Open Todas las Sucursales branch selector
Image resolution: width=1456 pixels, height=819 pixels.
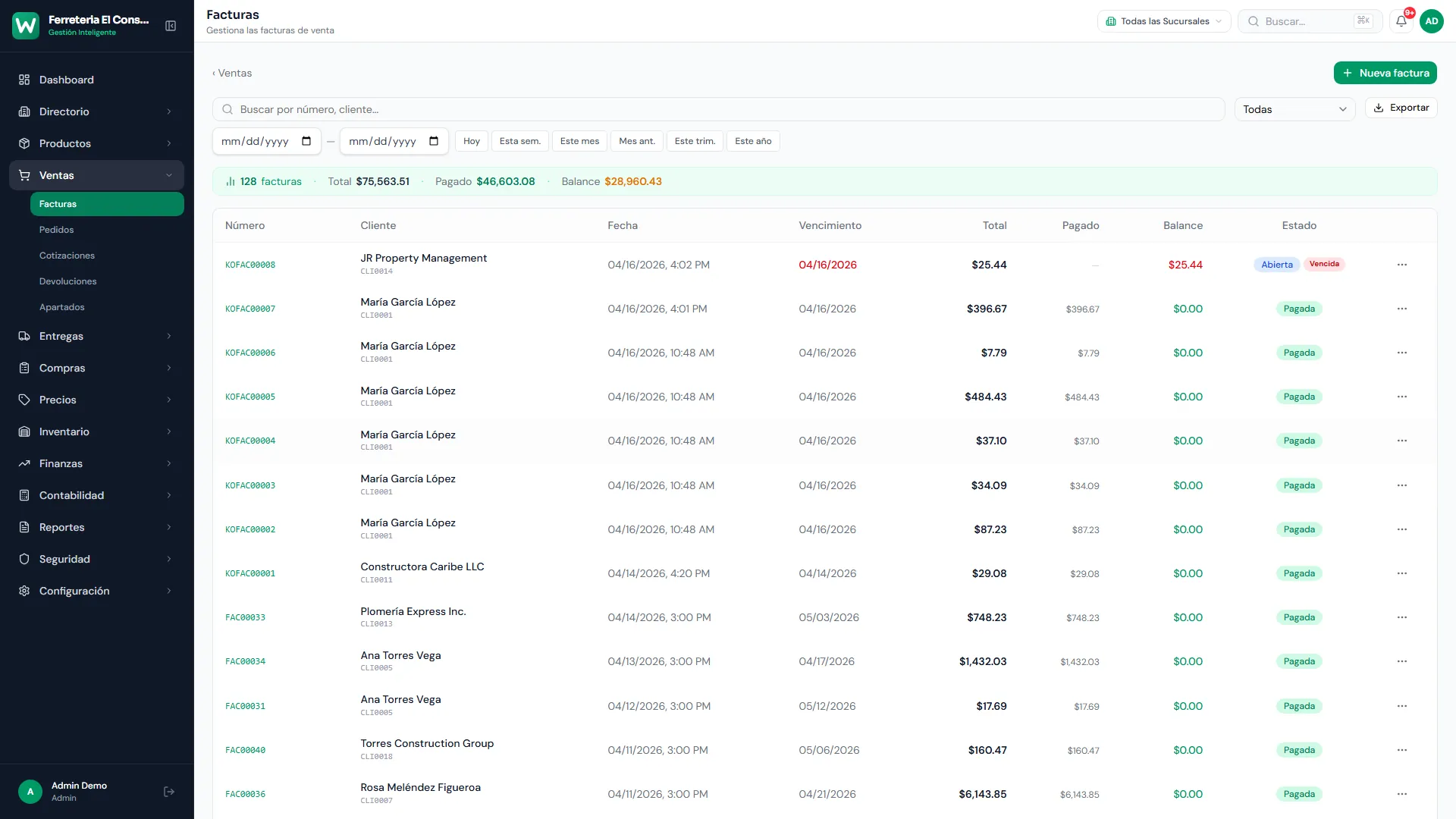pyautogui.click(x=1163, y=21)
